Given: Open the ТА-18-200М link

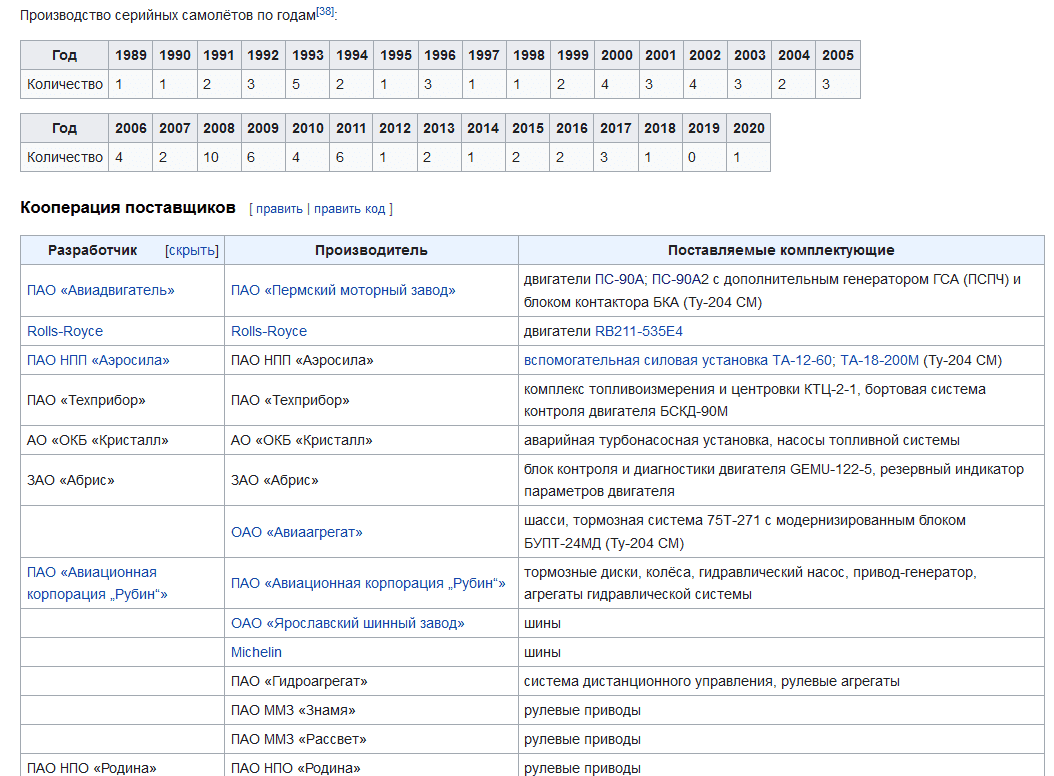Looking at the screenshot, I should pyautogui.click(x=879, y=360).
